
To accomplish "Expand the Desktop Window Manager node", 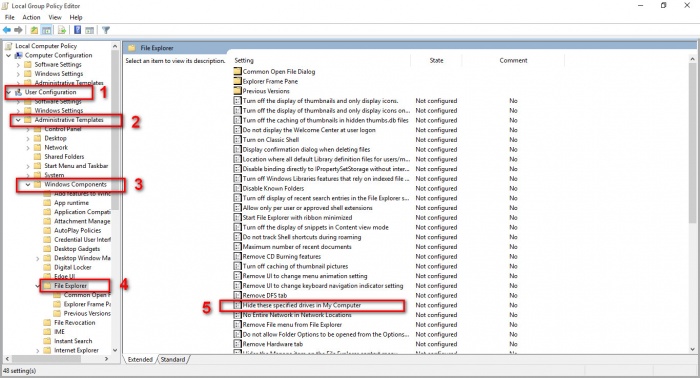I will (38, 258).
